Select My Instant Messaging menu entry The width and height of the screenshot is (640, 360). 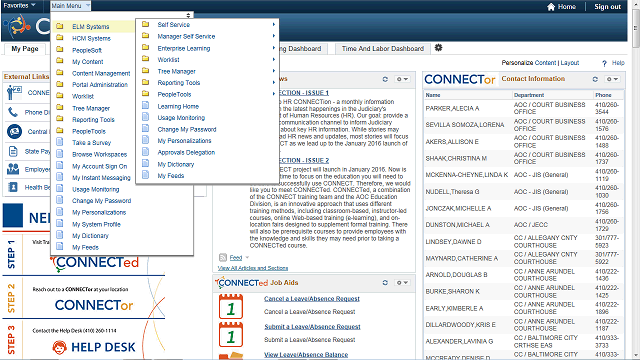(101, 178)
